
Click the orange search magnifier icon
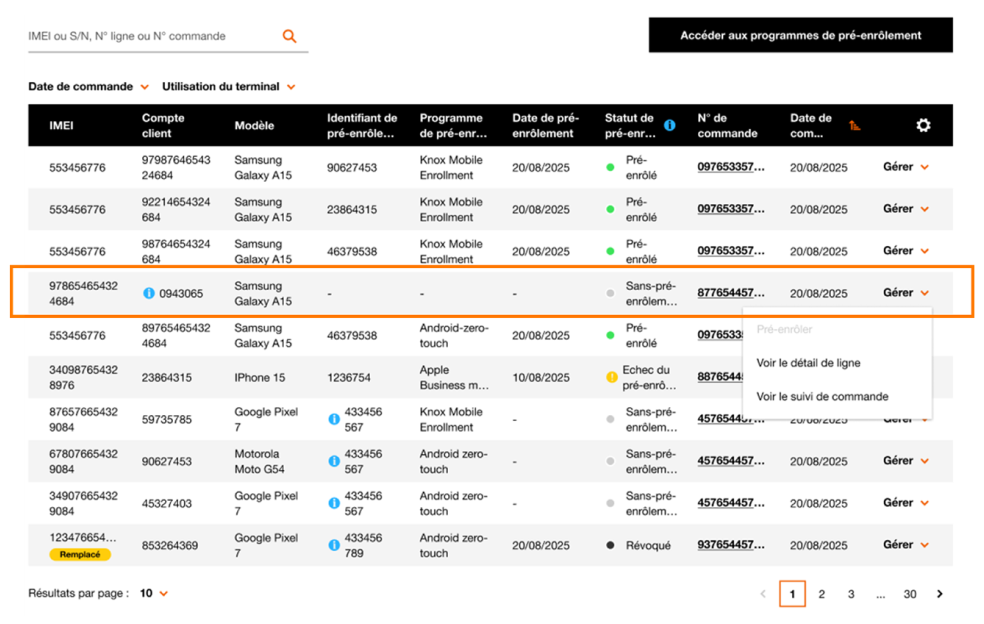click(289, 36)
